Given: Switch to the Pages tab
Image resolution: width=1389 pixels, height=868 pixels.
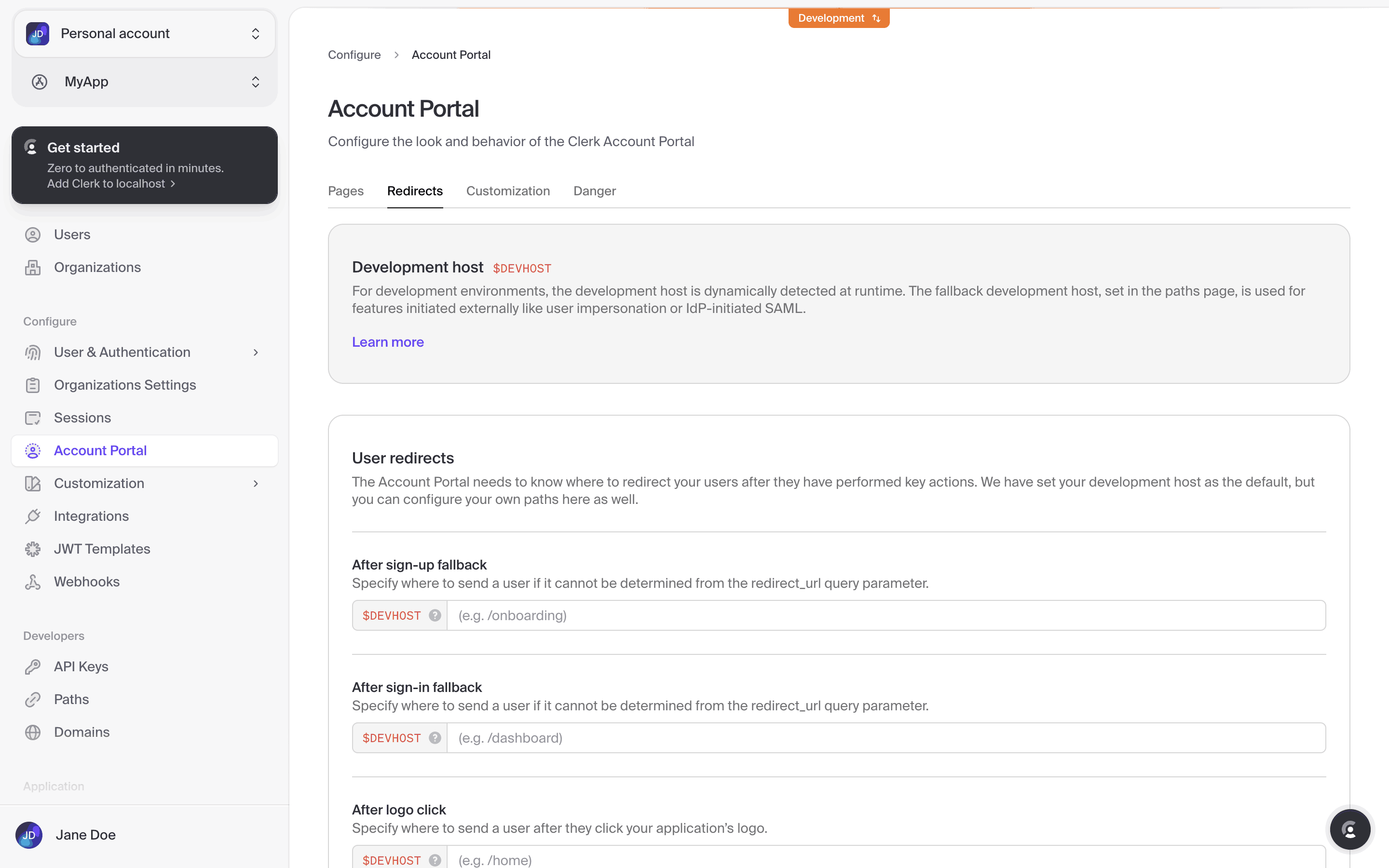Looking at the screenshot, I should pos(345,190).
